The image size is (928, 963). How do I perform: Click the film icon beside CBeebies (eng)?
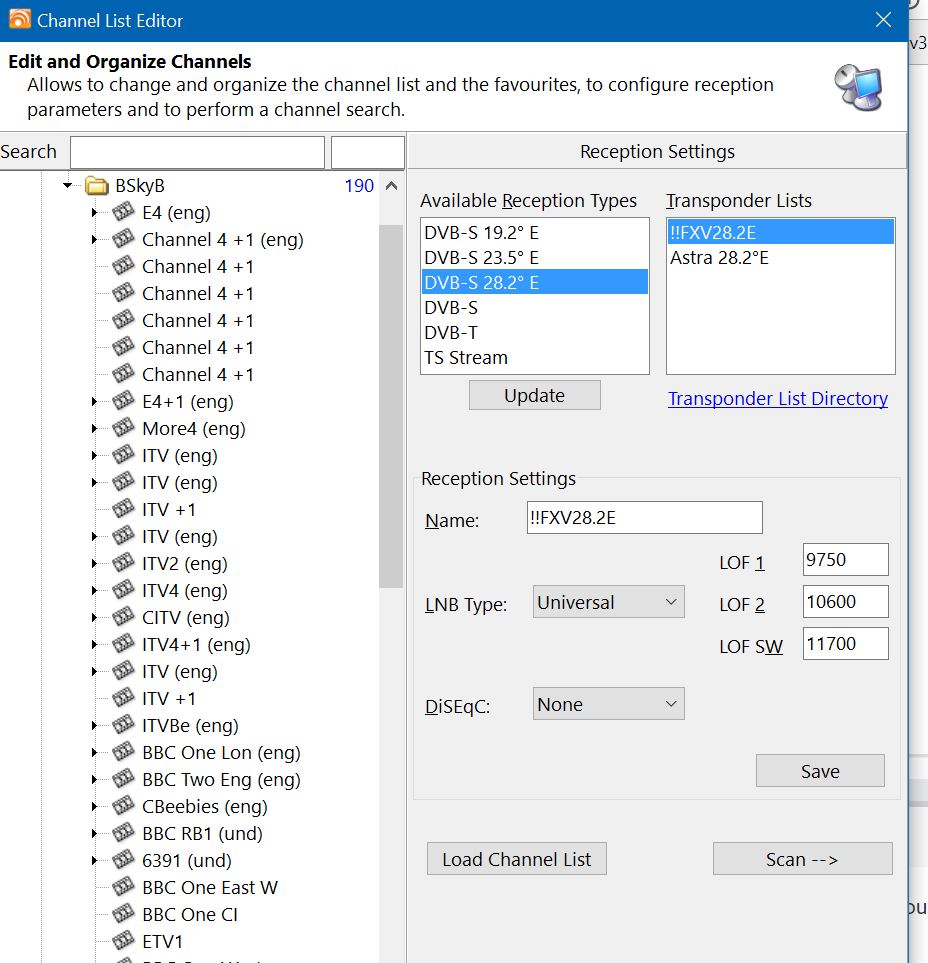pyautogui.click(x=123, y=806)
